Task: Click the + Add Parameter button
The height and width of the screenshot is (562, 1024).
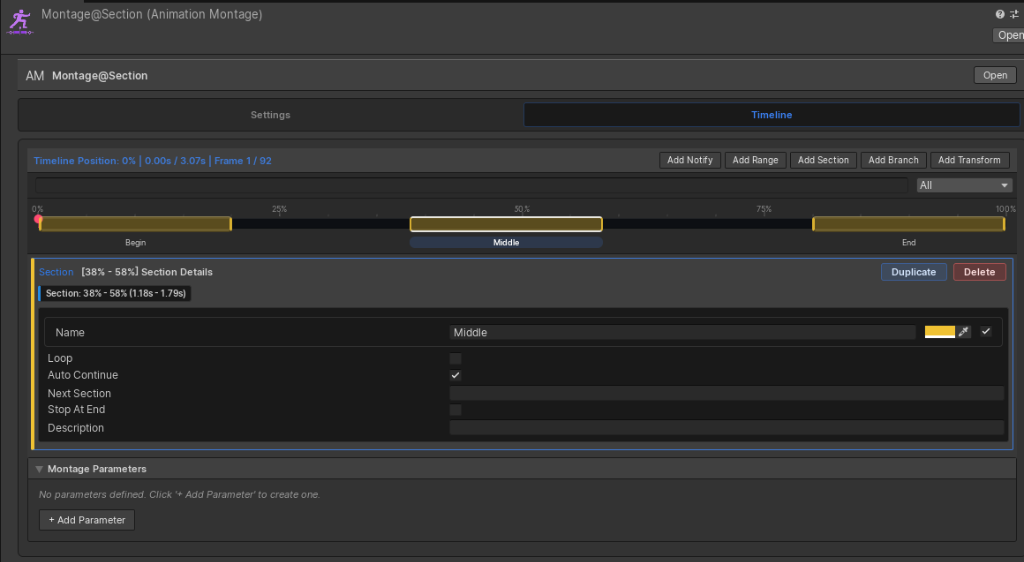Action: pos(87,520)
